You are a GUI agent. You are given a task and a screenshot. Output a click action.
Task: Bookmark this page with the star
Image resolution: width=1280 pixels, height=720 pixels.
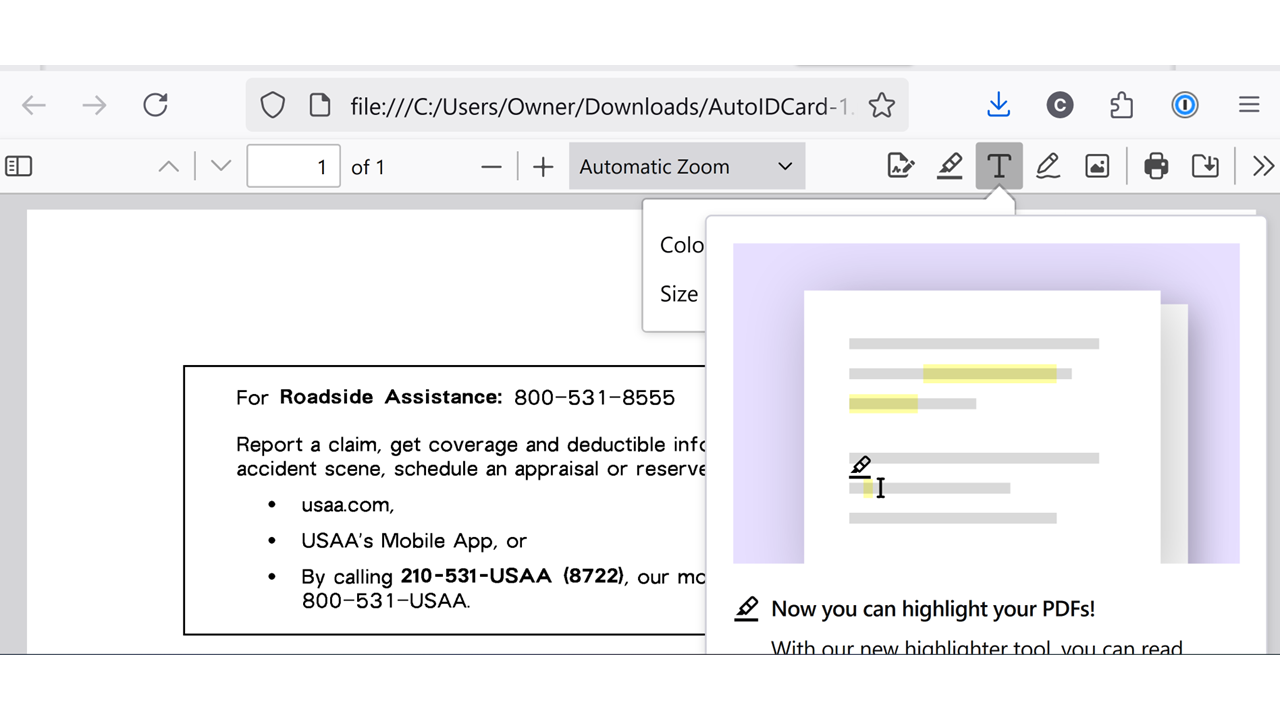click(881, 105)
